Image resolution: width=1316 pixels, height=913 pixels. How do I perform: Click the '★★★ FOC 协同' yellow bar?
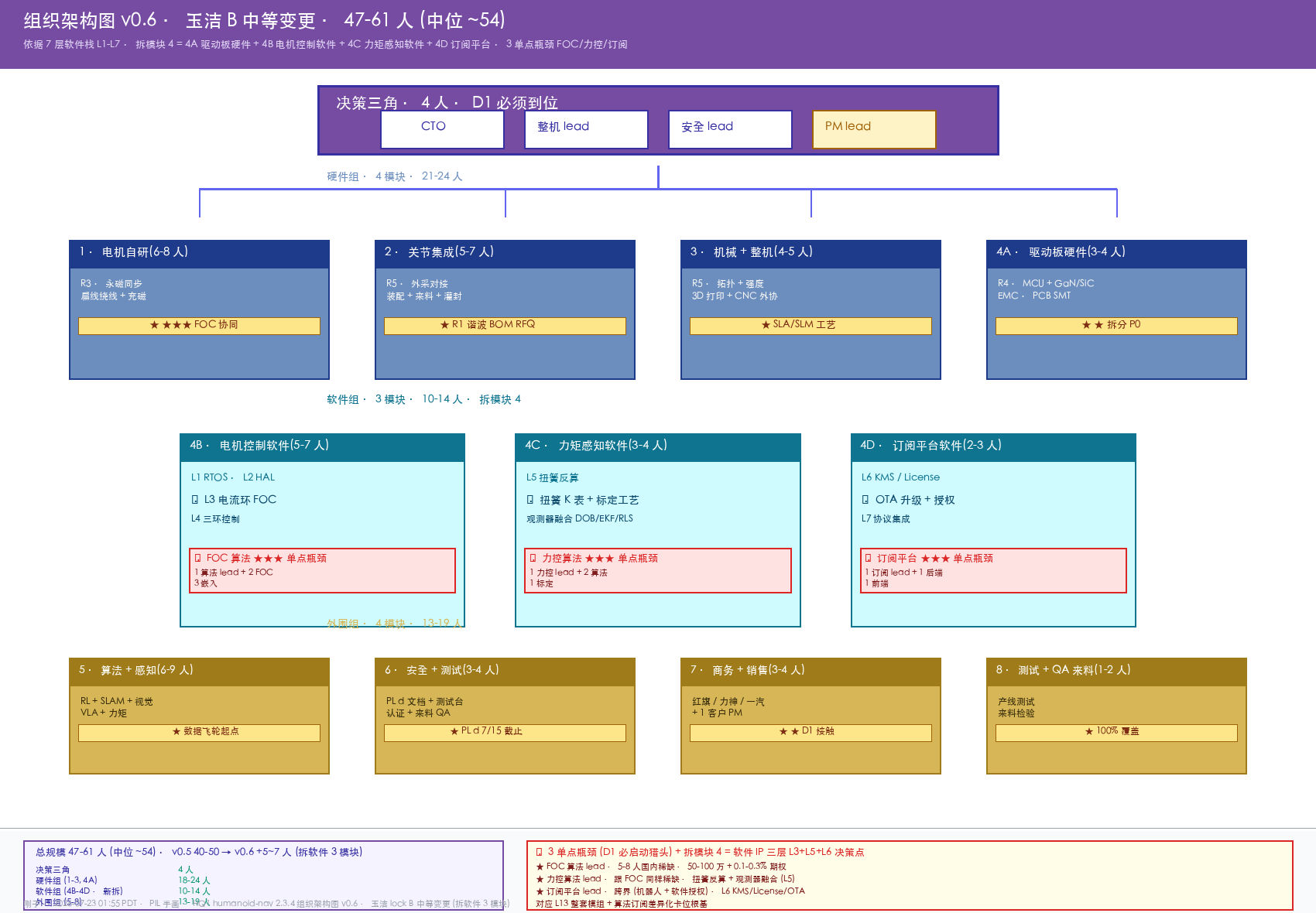point(199,326)
